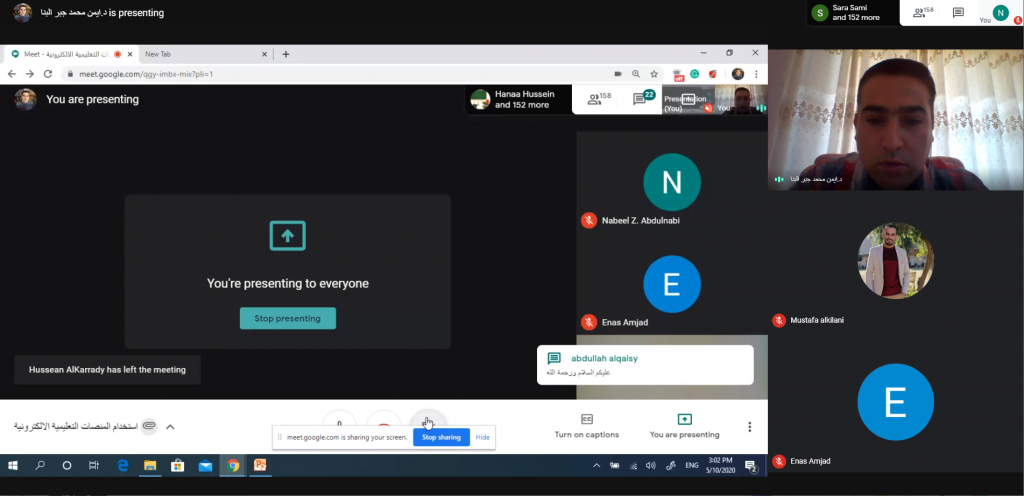
Task: Show the 158 participants list in shared window
Action: click(x=599, y=99)
